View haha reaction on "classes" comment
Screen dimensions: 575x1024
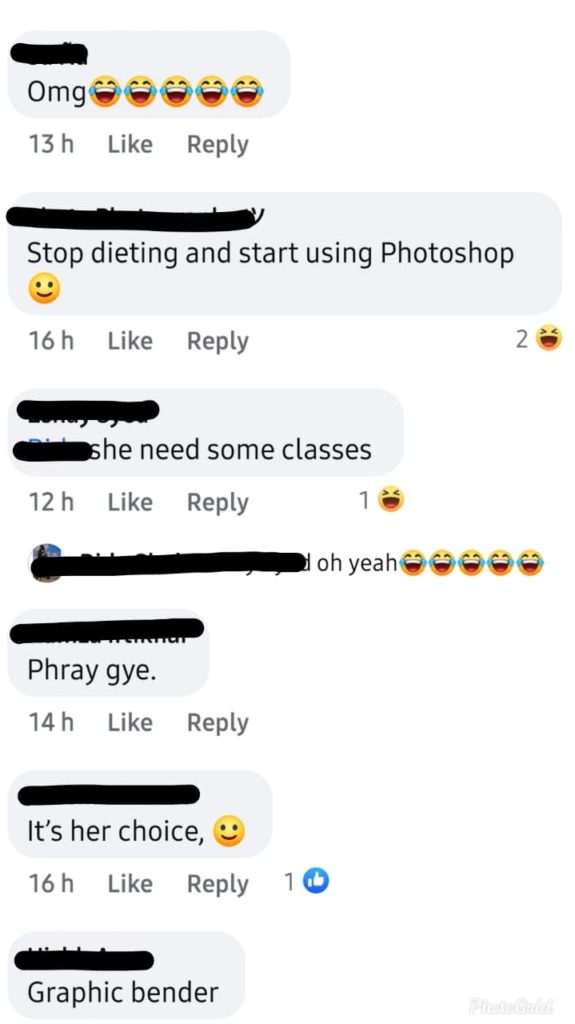point(382,500)
